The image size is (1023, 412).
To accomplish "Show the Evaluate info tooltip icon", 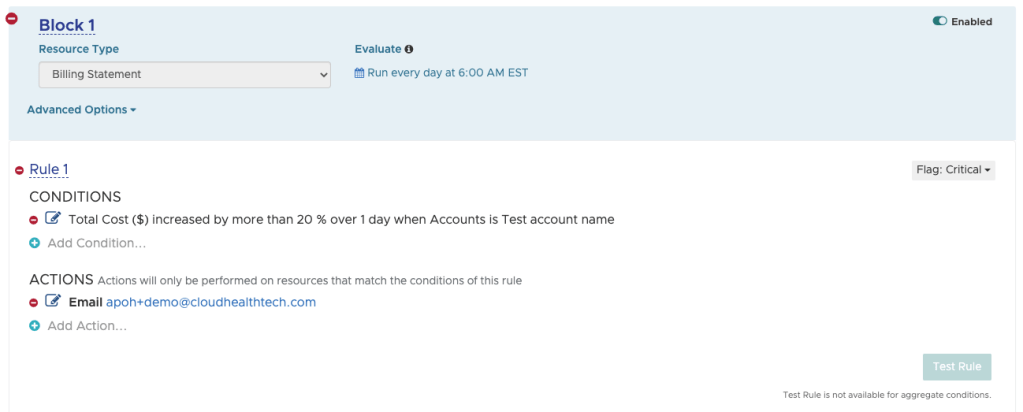I will pyautogui.click(x=409, y=49).
